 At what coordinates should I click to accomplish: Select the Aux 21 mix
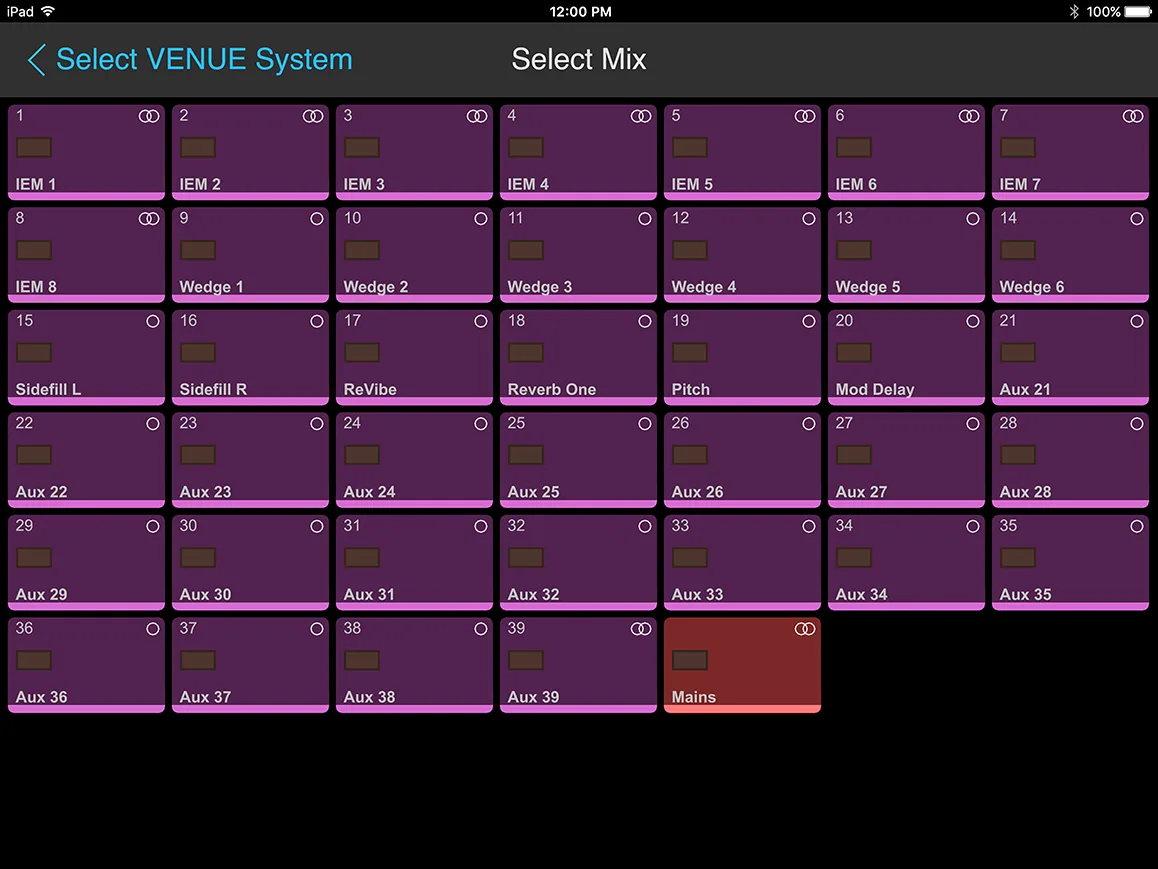click(1070, 357)
